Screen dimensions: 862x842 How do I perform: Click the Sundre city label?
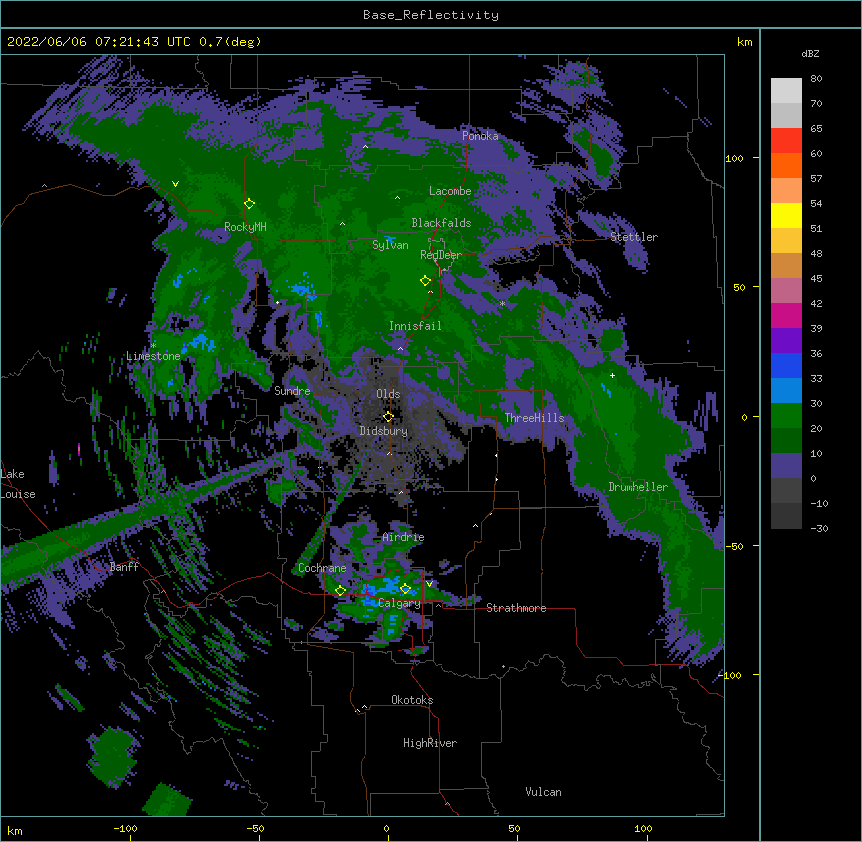tap(292, 391)
